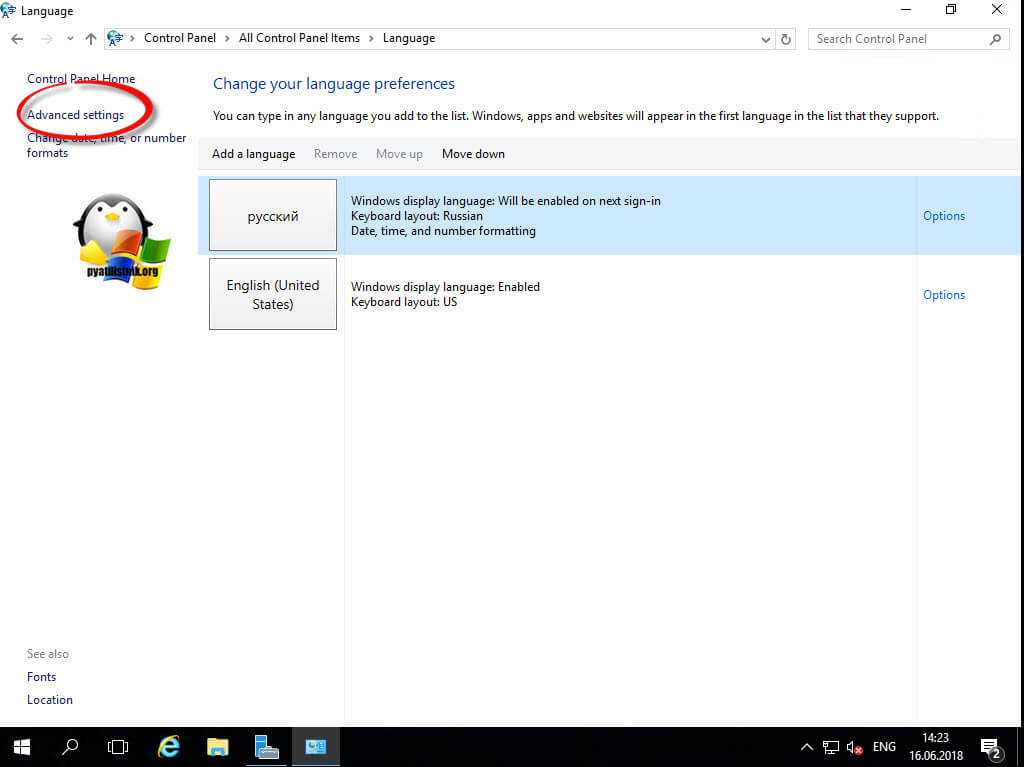Show hidden system tray icons

[x=807, y=747]
